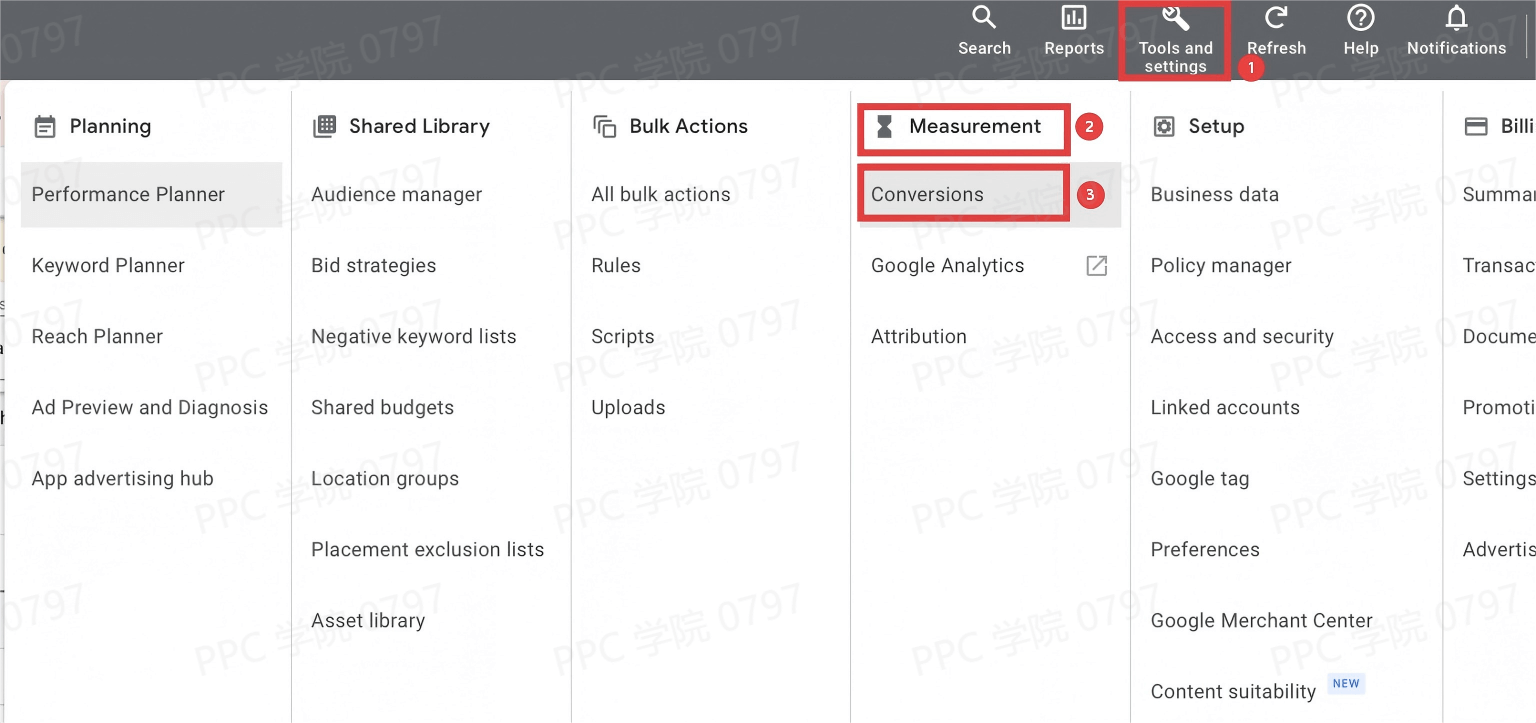Open Performance Planner menu item

128,195
